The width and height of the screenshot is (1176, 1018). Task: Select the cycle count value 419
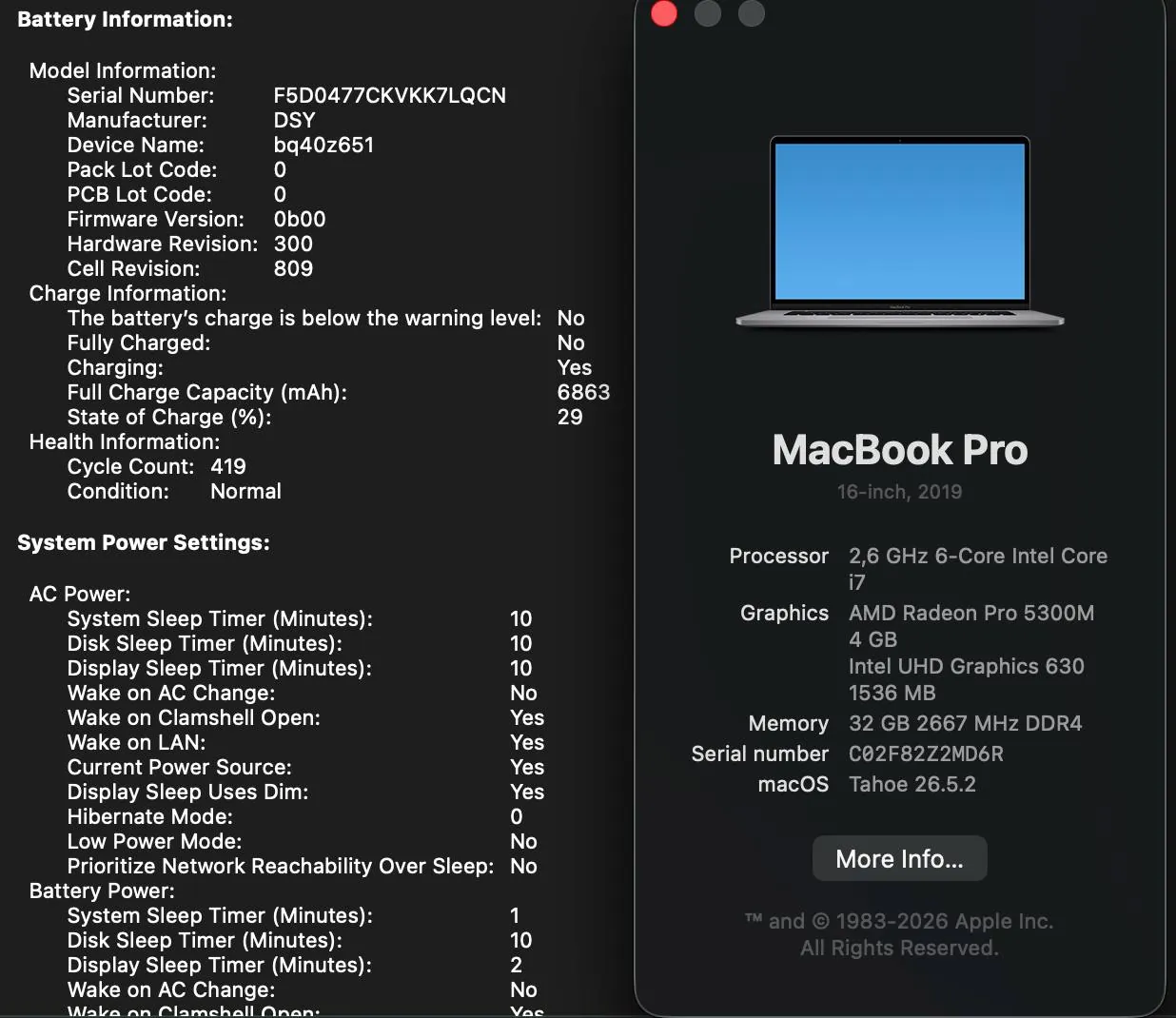tap(228, 466)
